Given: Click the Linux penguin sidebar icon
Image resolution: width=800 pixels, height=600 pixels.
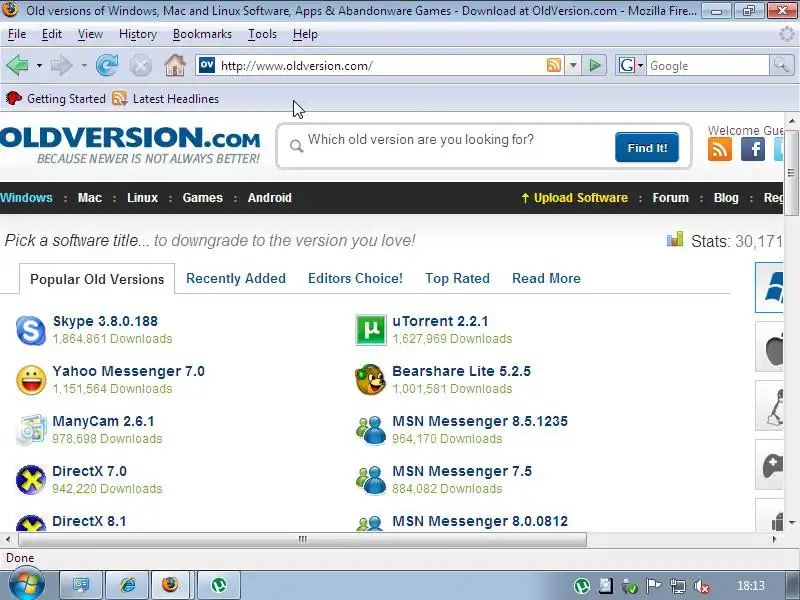Looking at the screenshot, I should [x=769, y=406].
